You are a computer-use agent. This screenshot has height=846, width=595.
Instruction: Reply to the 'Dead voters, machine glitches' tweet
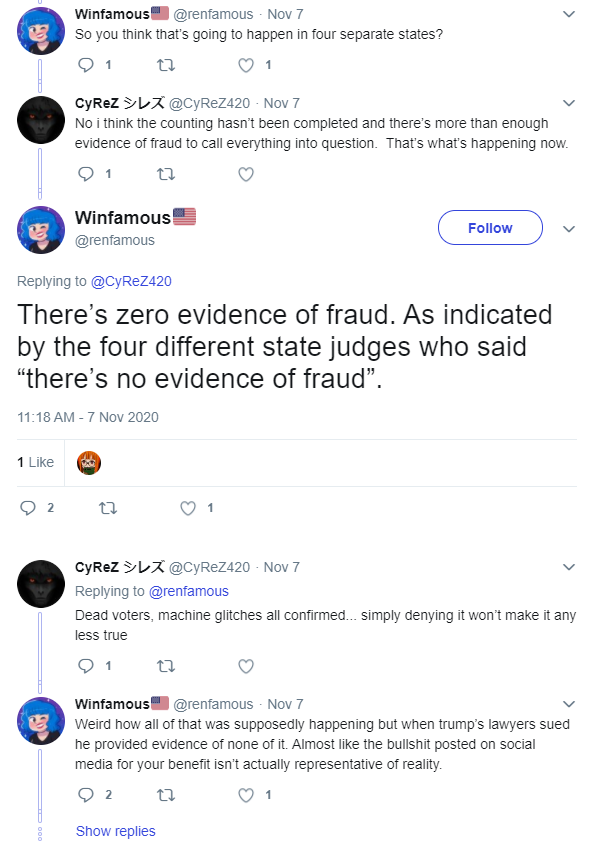point(86,666)
